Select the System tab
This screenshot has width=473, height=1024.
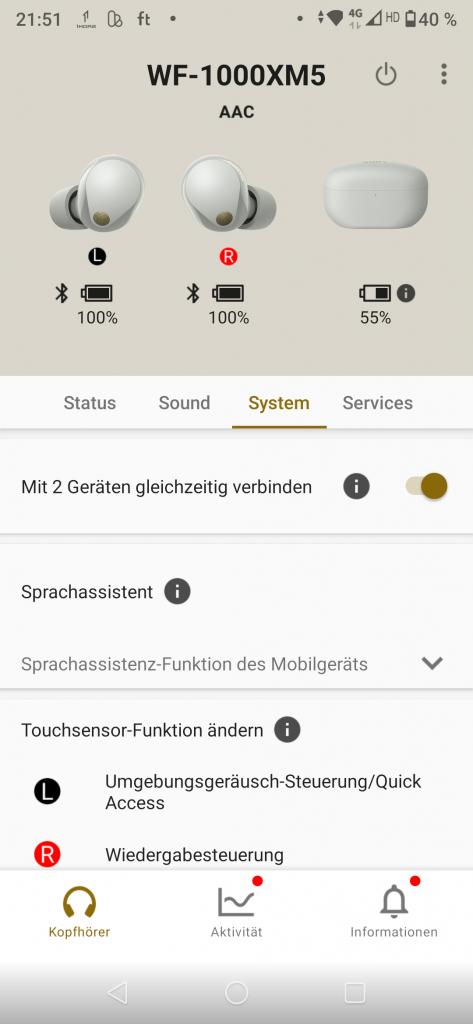[279, 403]
